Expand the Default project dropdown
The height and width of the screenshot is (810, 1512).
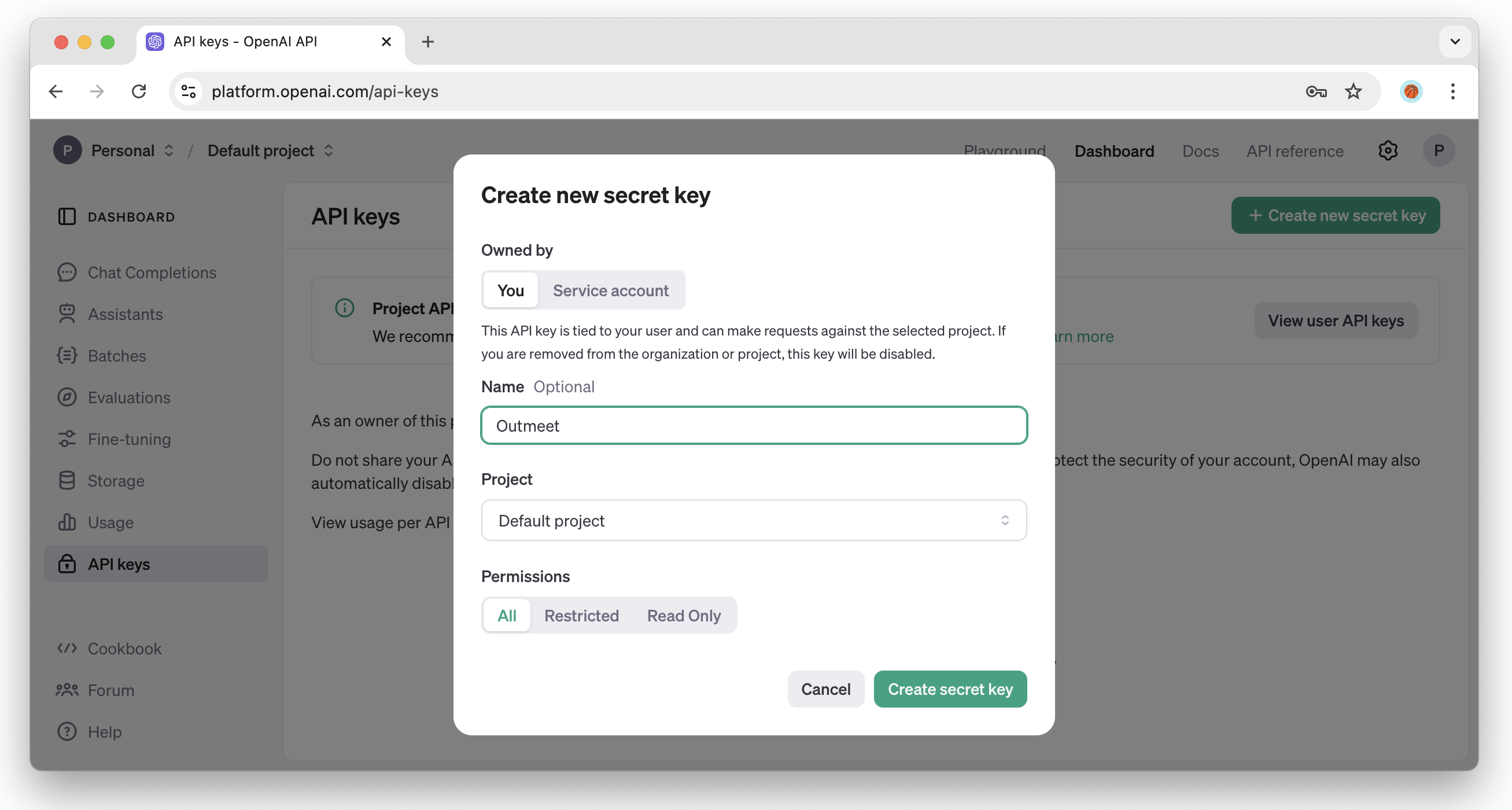(x=753, y=519)
